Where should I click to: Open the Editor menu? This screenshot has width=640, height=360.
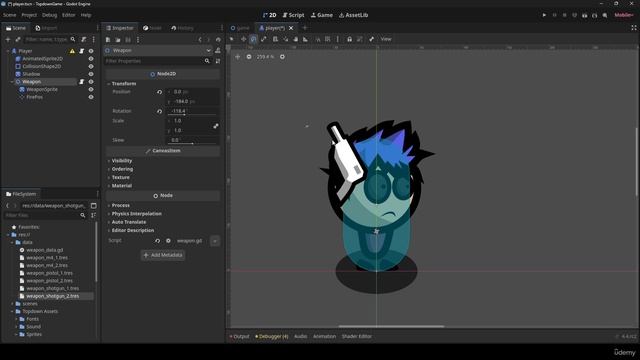[69, 15]
